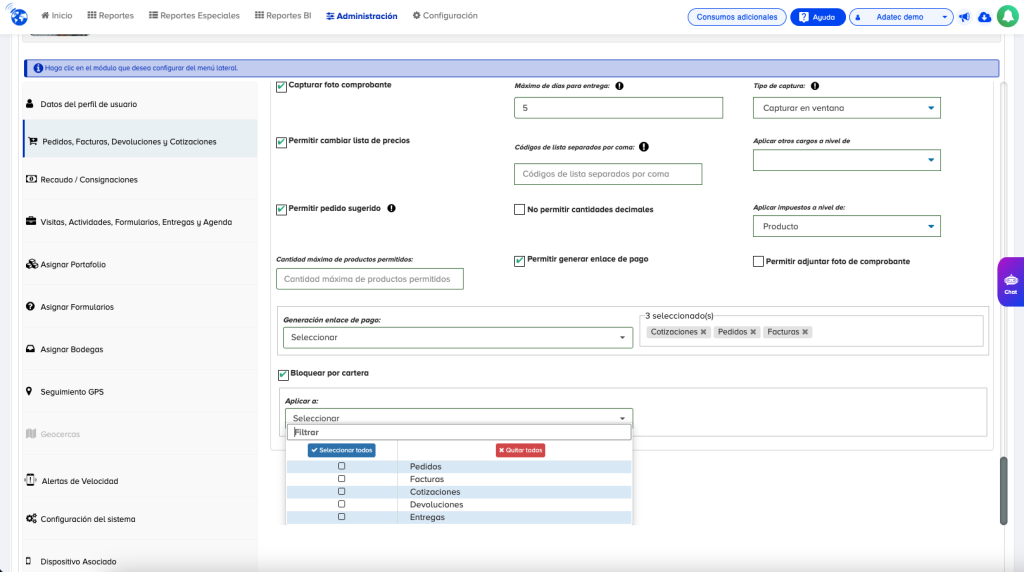
Task: Open the Chat widget
Action: (1010, 282)
